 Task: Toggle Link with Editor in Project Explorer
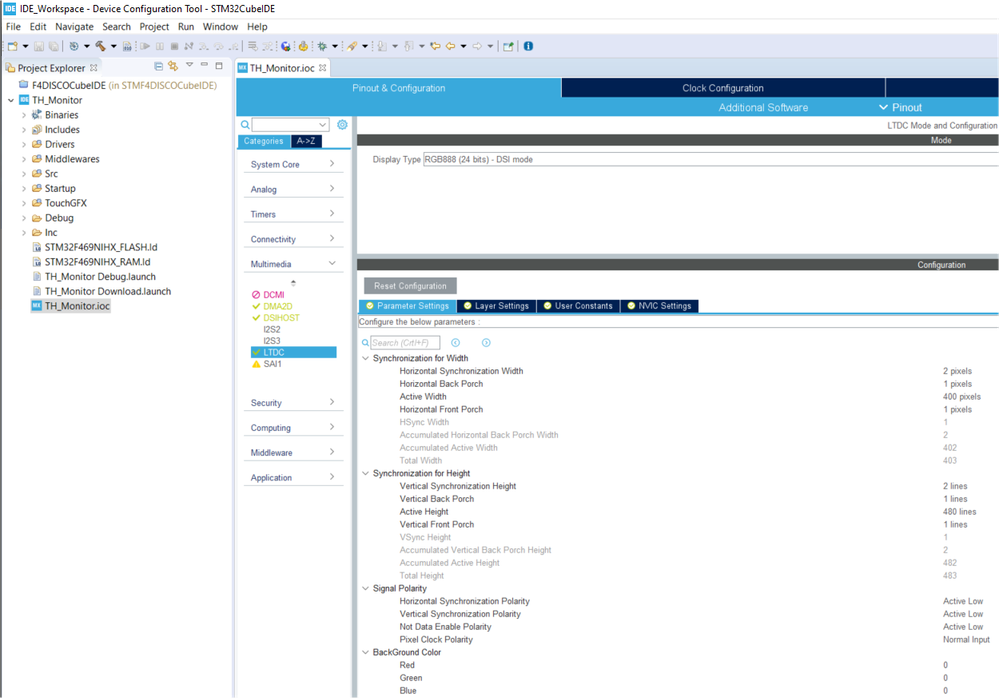[173, 66]
